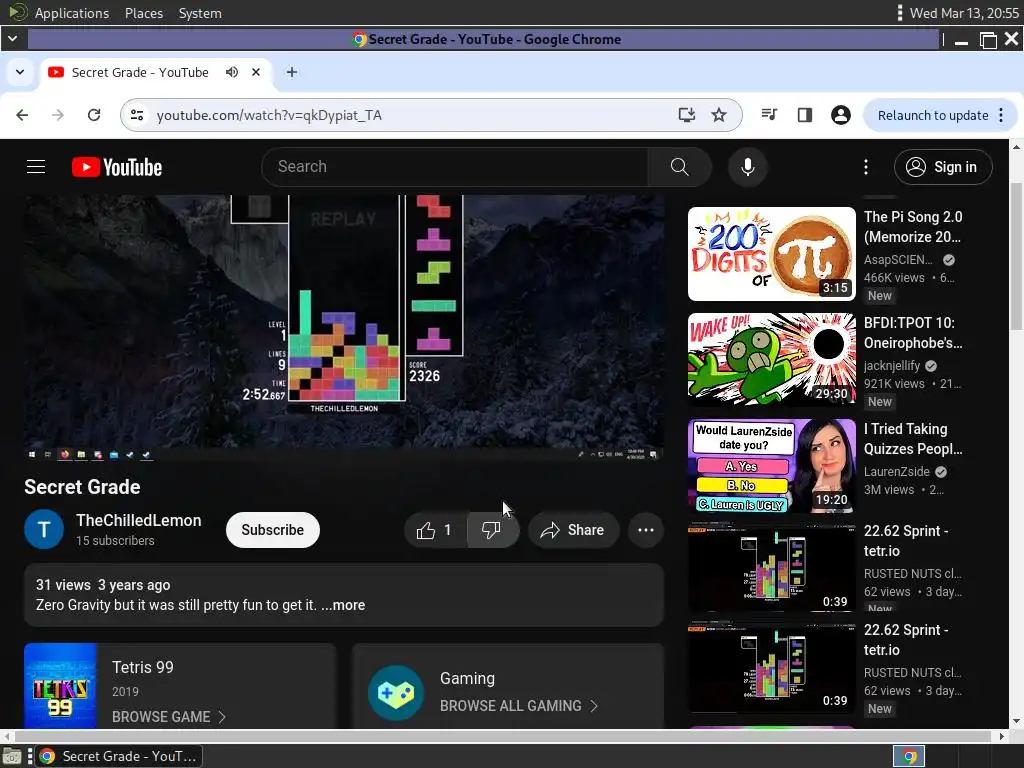Image resolution: width=1024 pixels, height=768 pixels.
Task: Like the Secret Grade video
Action: [x=436, y=530]
